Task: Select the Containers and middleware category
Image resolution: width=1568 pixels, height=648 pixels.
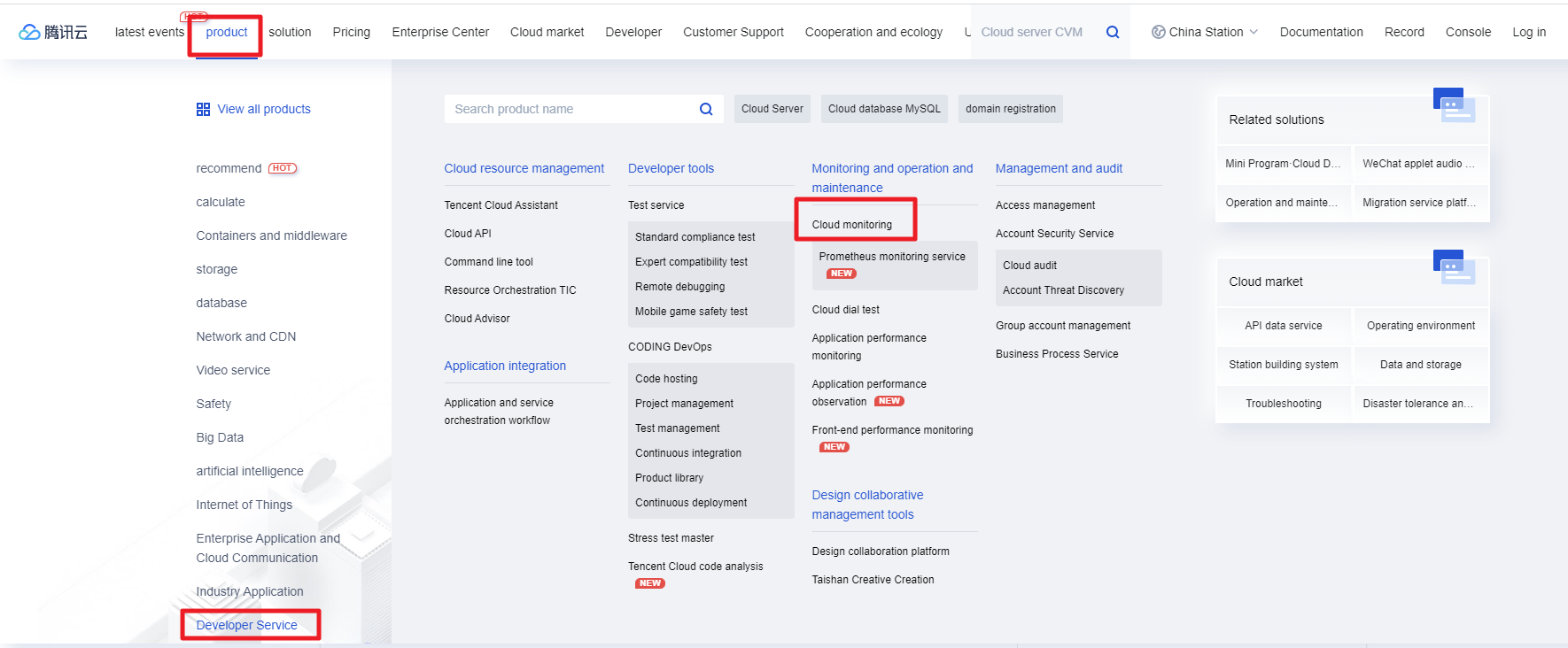Action: tap(271, 235)
